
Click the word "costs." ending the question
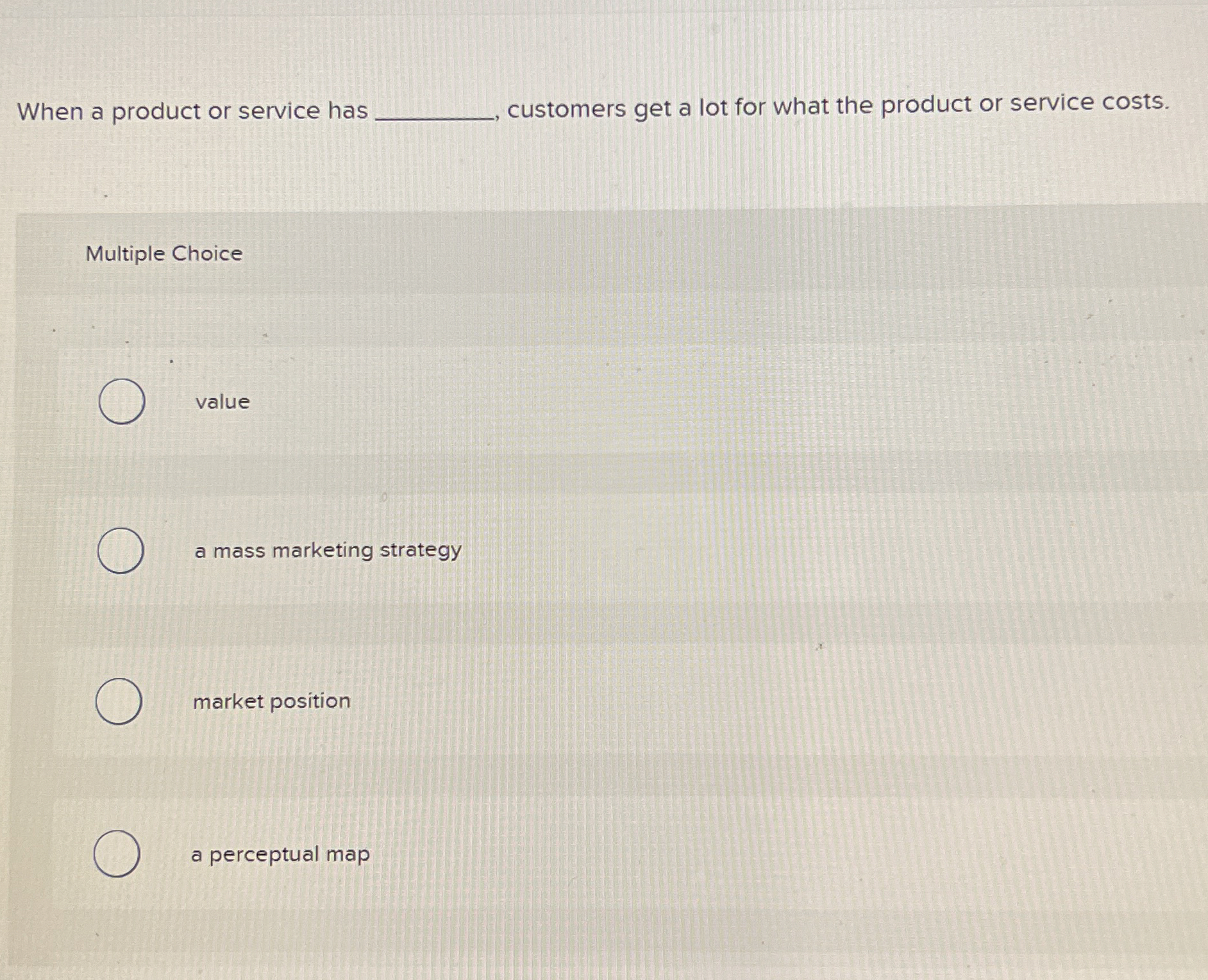pos(1135,102)
